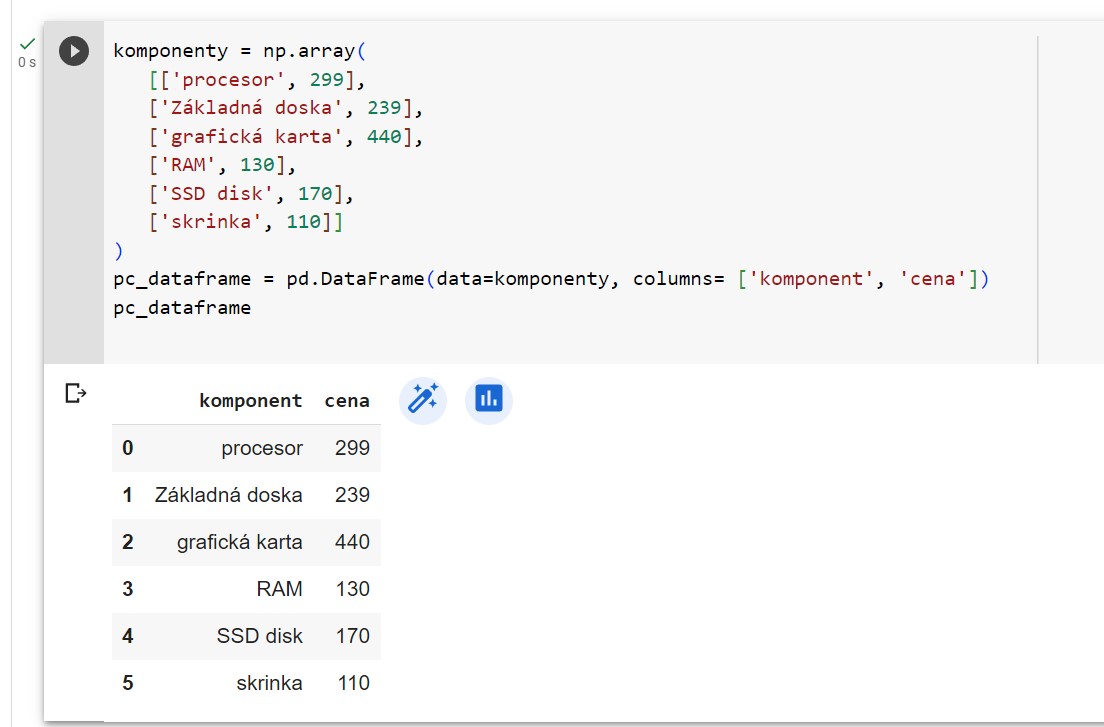Click the 'cena' column header
The image size is (1104, 727).
[x=347, y=401]
